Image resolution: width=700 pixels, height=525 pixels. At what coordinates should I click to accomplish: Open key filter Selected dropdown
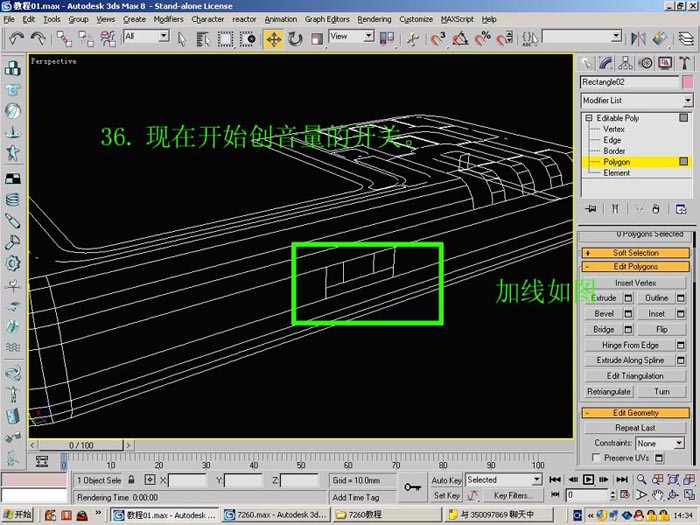[504, 480]
